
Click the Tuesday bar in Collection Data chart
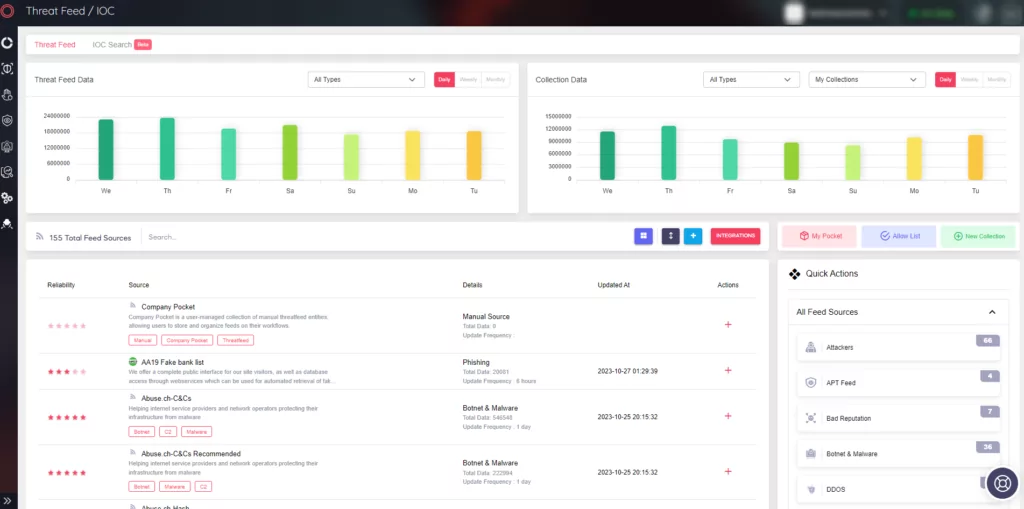(x=975, y=157)
